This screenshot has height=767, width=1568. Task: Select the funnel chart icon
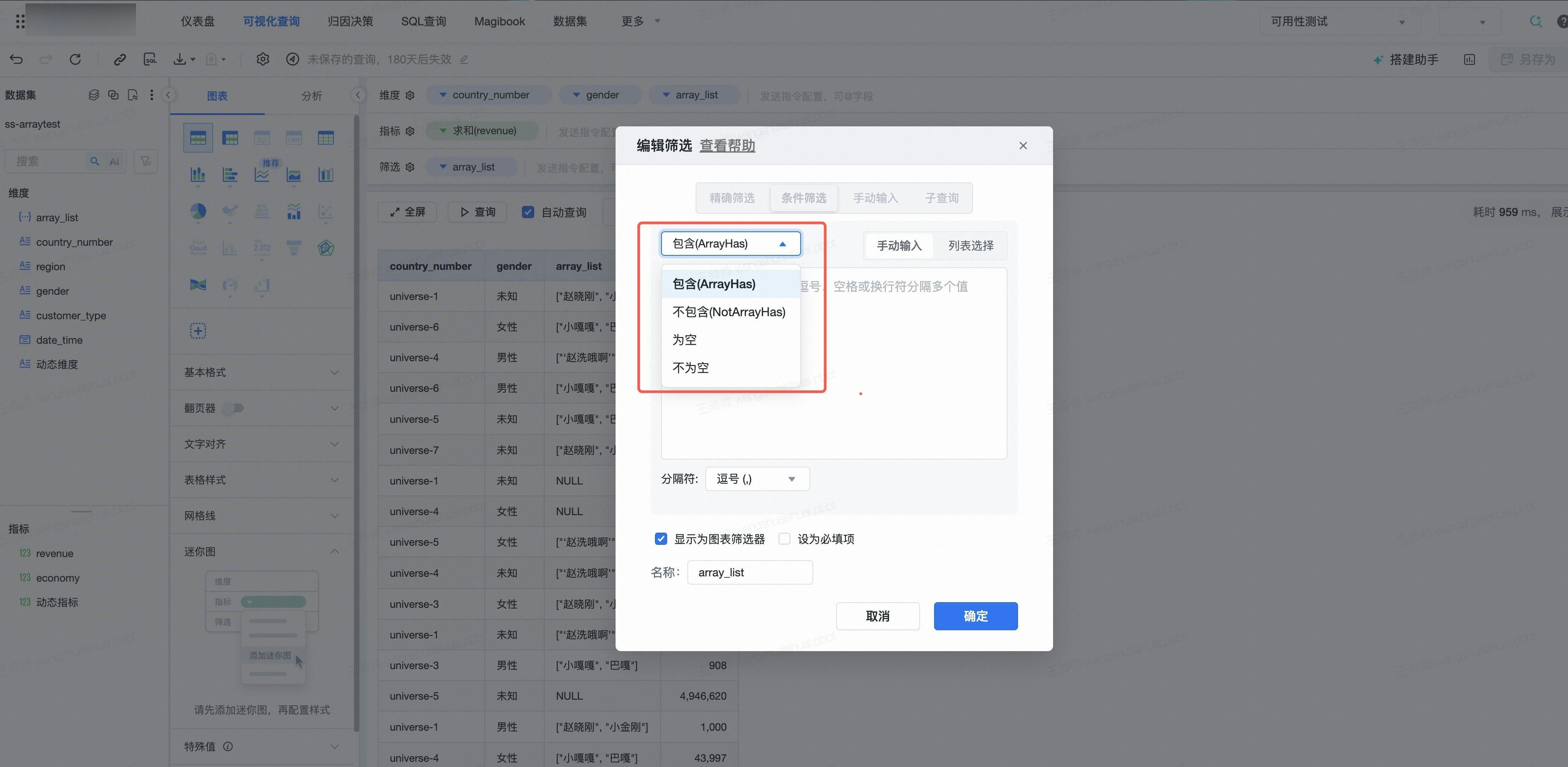coord(294,248)
